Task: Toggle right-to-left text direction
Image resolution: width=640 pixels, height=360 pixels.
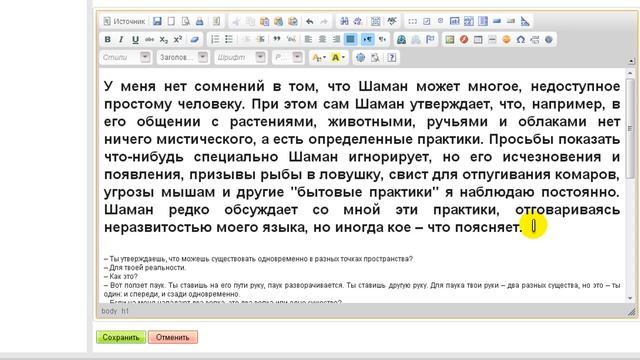Action: click(382, 40)
